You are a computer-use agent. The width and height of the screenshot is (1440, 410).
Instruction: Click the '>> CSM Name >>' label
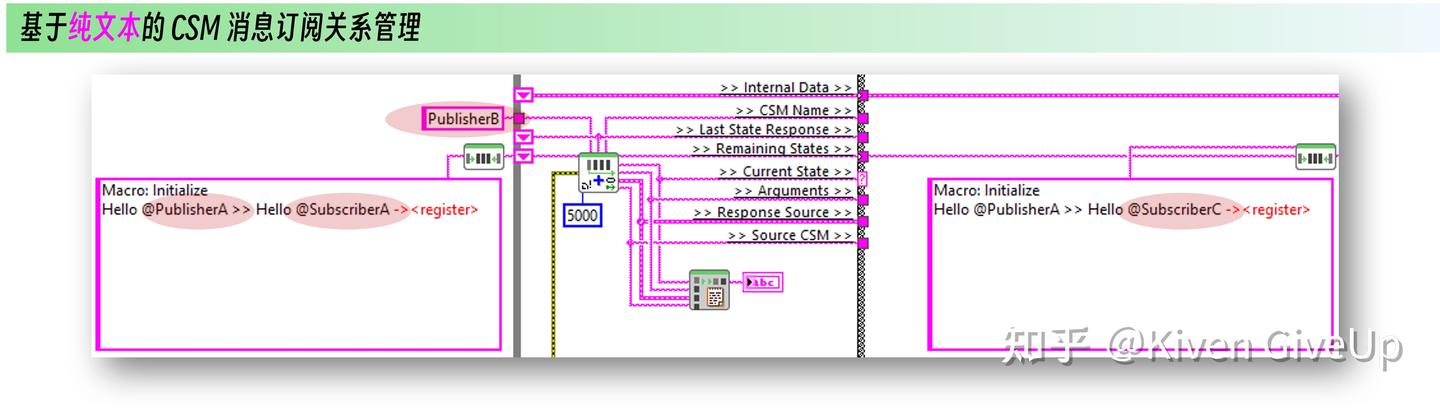pos(794,110)
